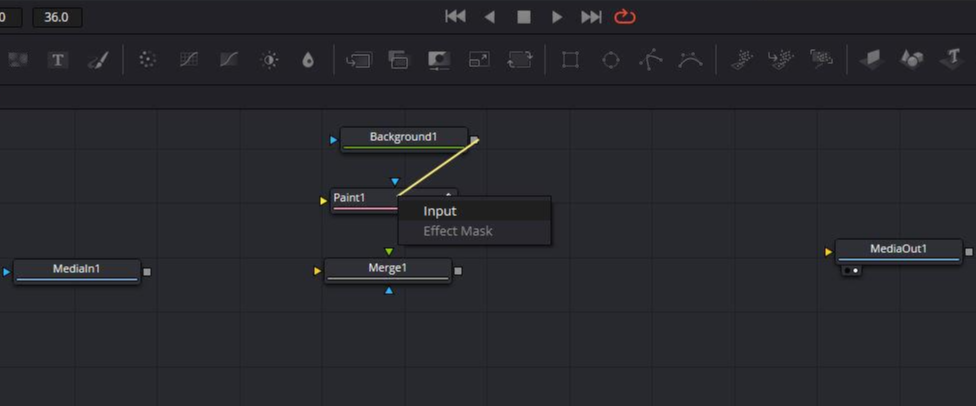Choose Input from the connection menu
The height and width of the screenshot is (406, 976).
pos(474,211)
